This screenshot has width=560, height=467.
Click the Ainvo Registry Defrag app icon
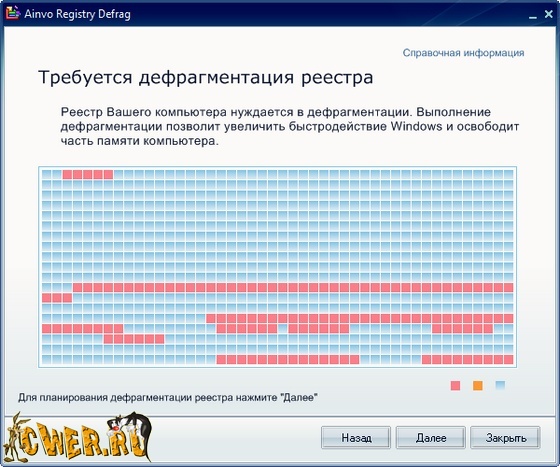[x=13, y=13]
